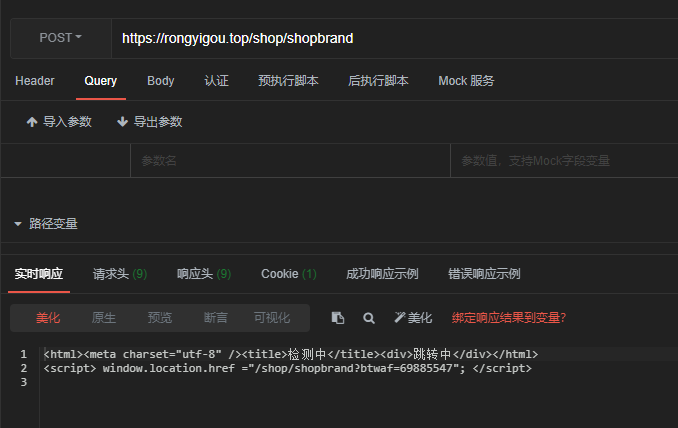Click the 导出参数 label
The height and width of the screenshot is (428, 678).
pyautogui.click(x=158, y=122)
